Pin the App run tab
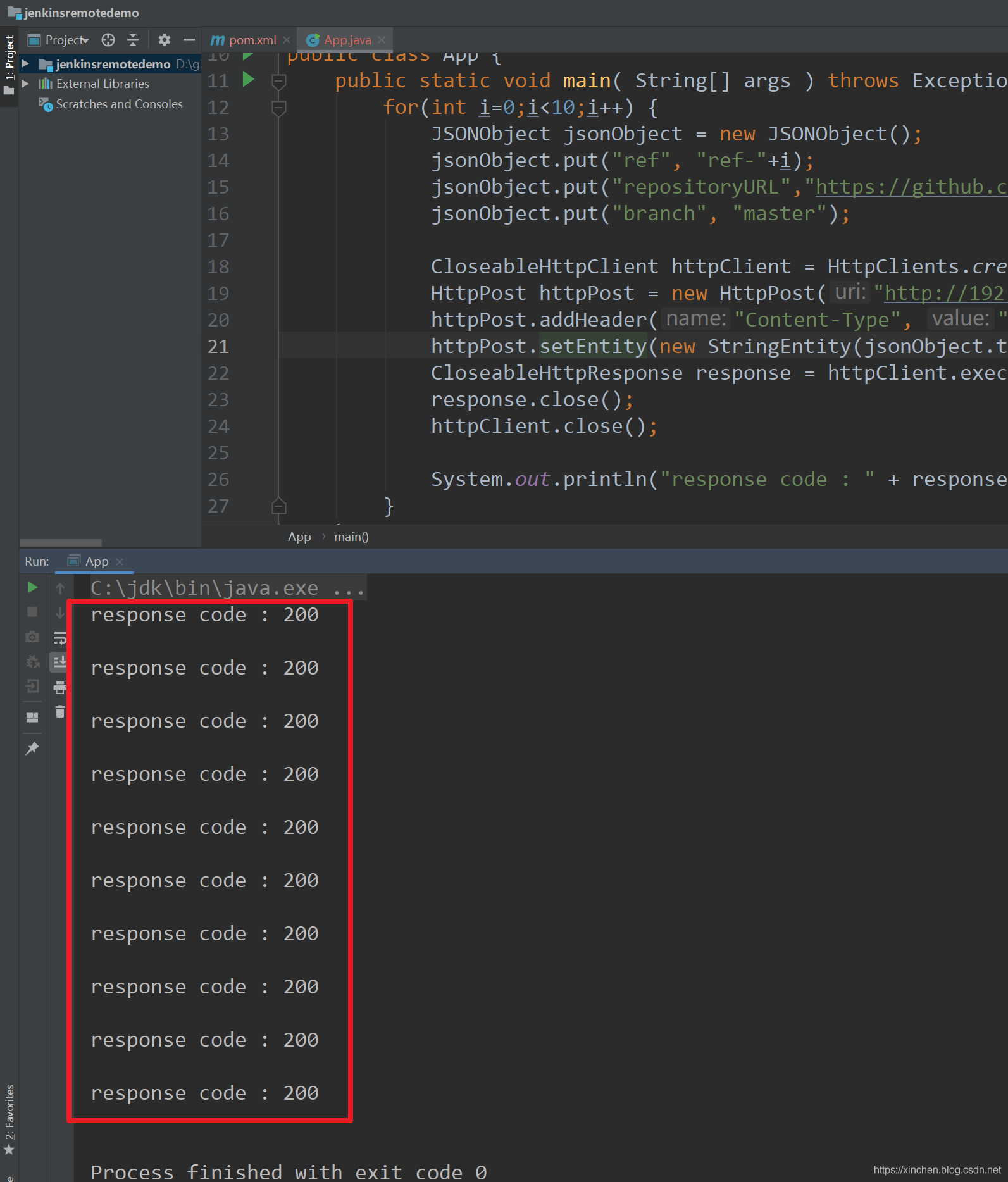The width and height of the screenshot is (1008, 1182). click(x=32, y=749)
